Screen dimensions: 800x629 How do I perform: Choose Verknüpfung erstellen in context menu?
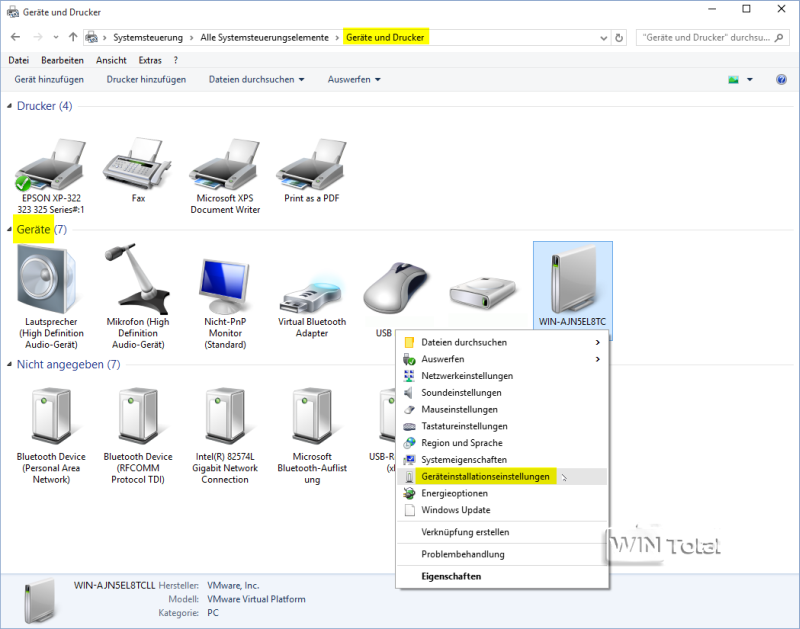pyautogui.click(x=502, y=532)
